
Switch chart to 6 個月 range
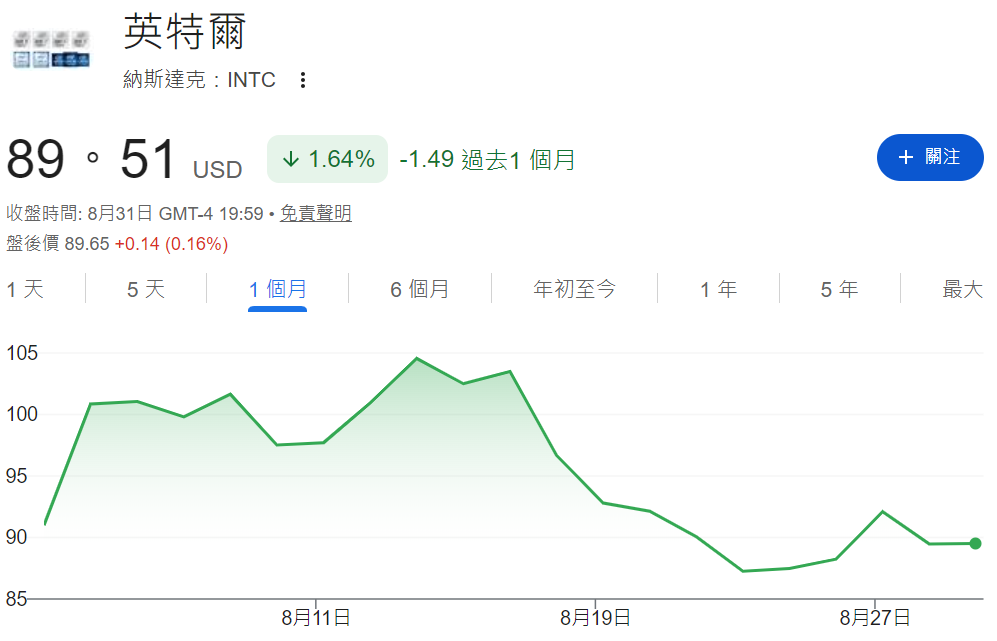point(420,289)
